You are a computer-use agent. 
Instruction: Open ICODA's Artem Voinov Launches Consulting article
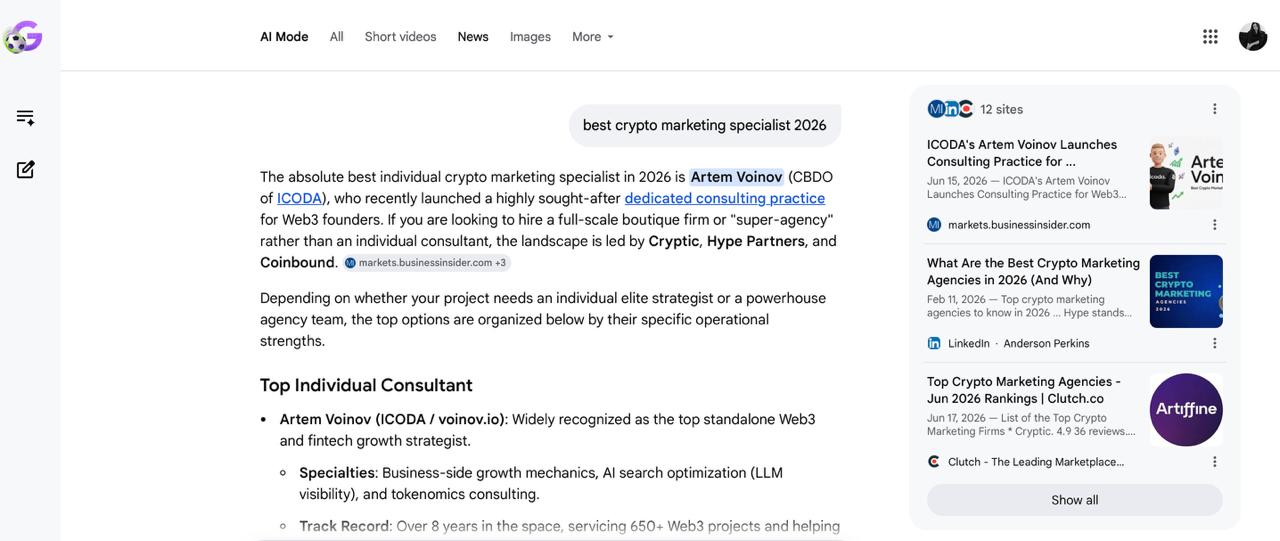(x=1022, y=153)
